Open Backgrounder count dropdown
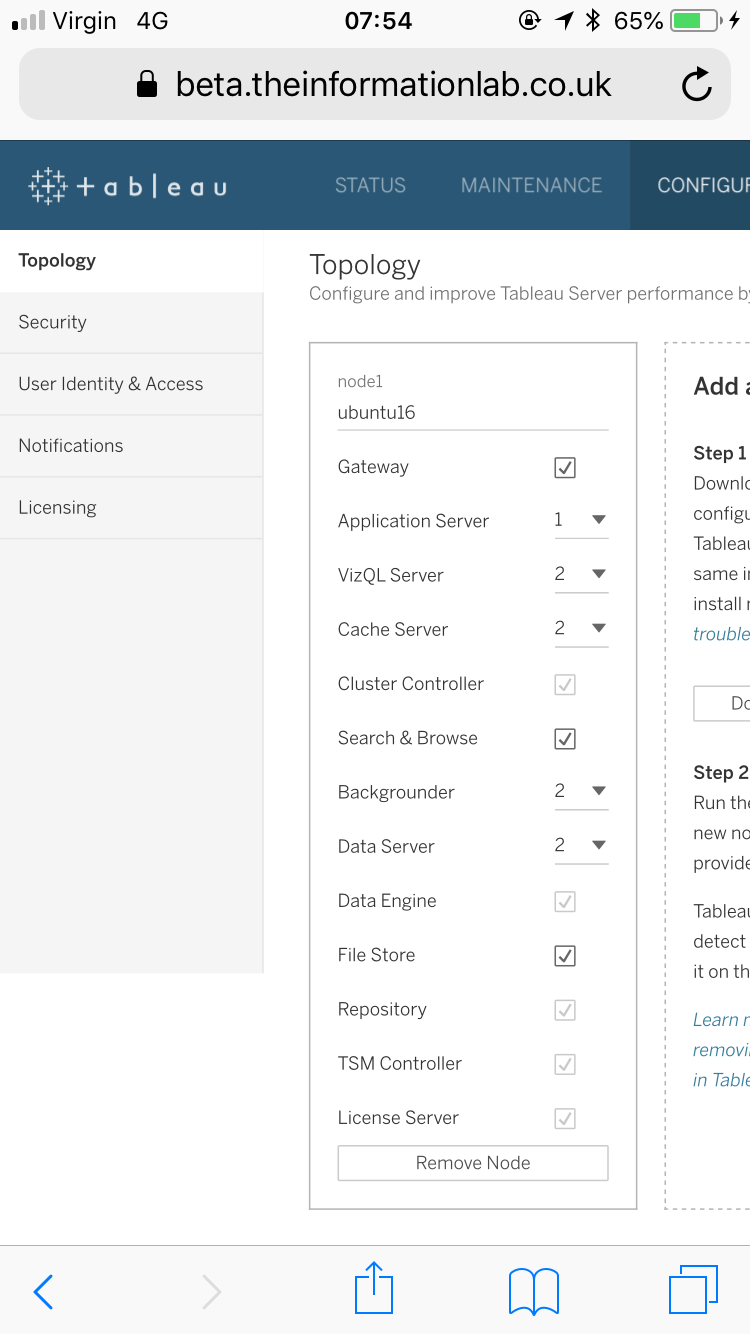750x1334 pixels. (x=581, y=791)
